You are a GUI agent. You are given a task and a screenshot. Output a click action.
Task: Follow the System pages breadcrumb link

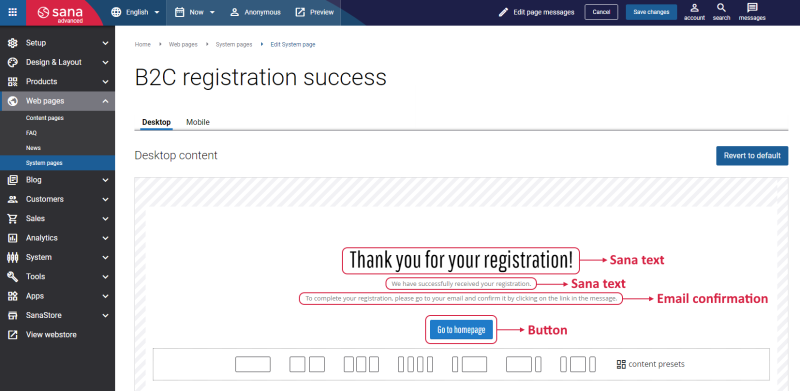tap(234, 44)
